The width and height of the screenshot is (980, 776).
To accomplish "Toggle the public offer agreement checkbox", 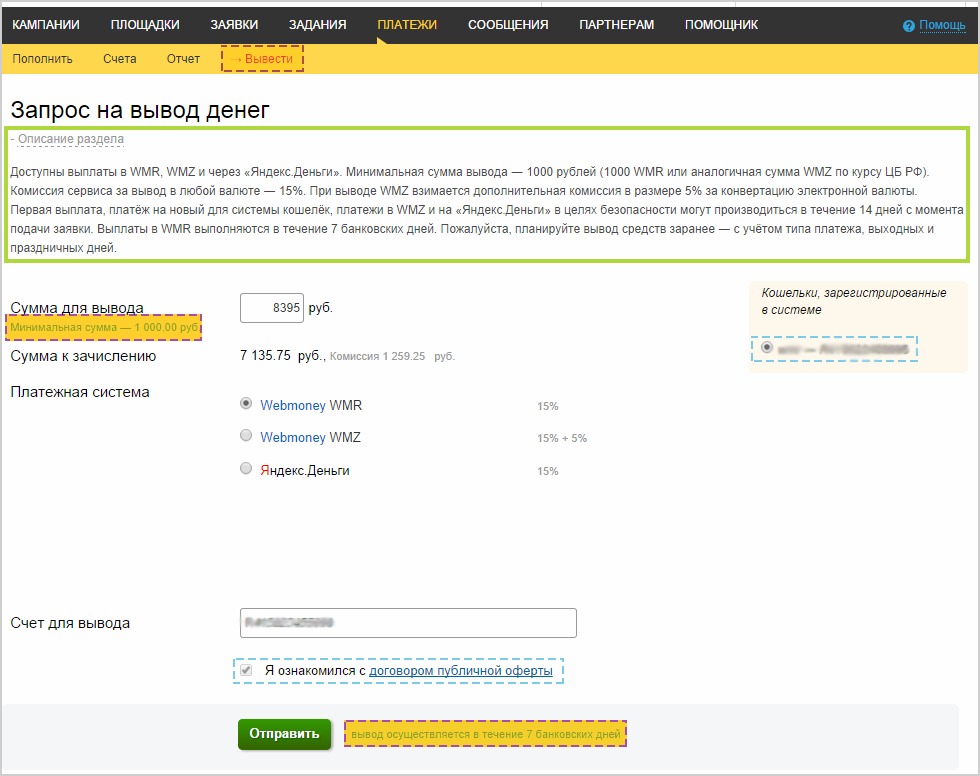I will [246, 670].
